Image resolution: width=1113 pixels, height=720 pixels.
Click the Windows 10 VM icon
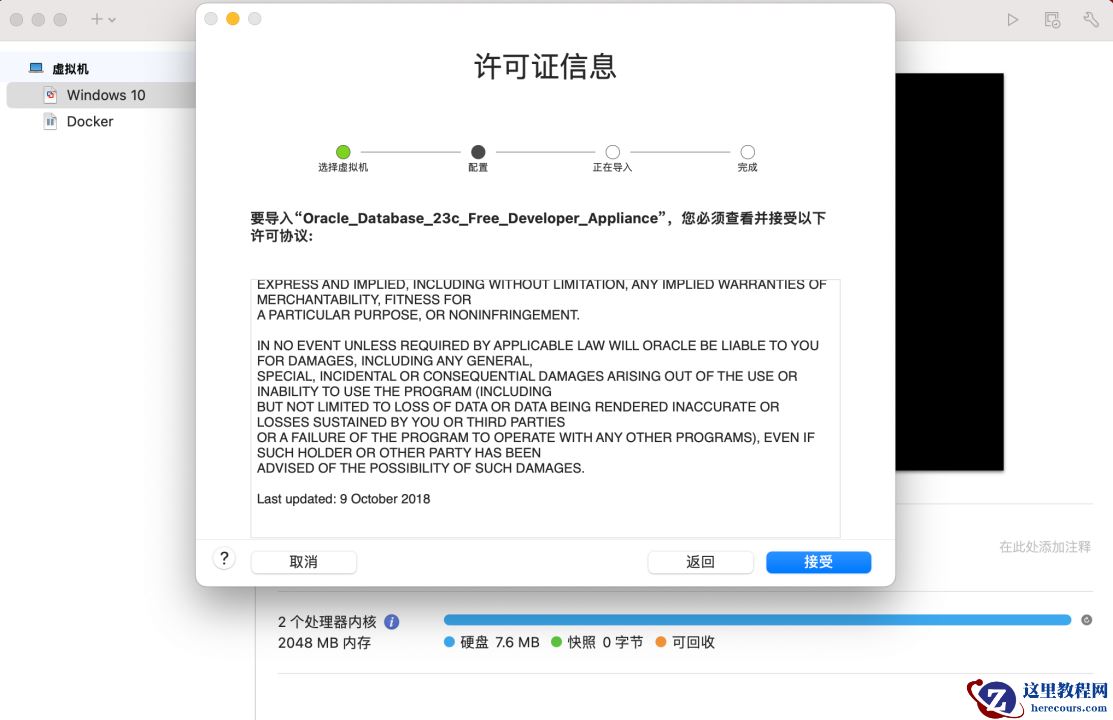50,95
